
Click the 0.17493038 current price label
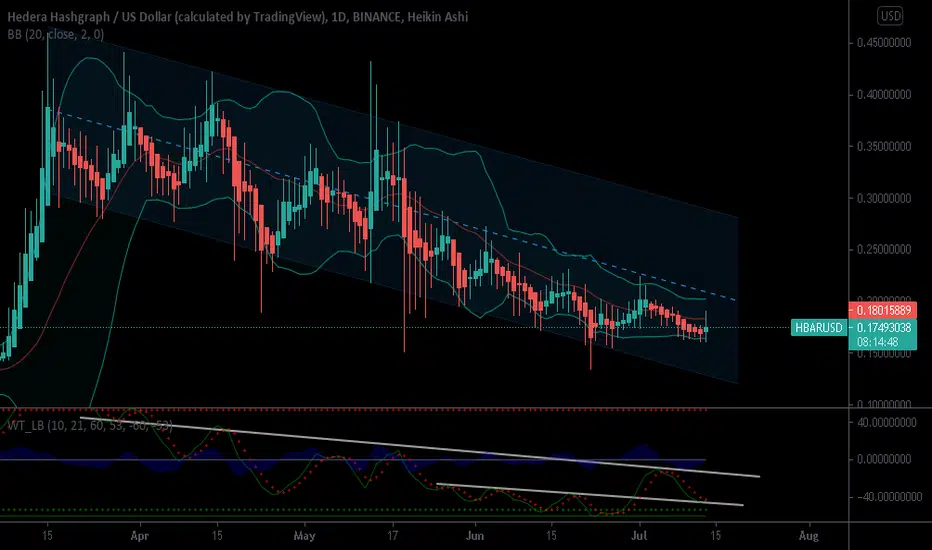[x=883, y=328]
